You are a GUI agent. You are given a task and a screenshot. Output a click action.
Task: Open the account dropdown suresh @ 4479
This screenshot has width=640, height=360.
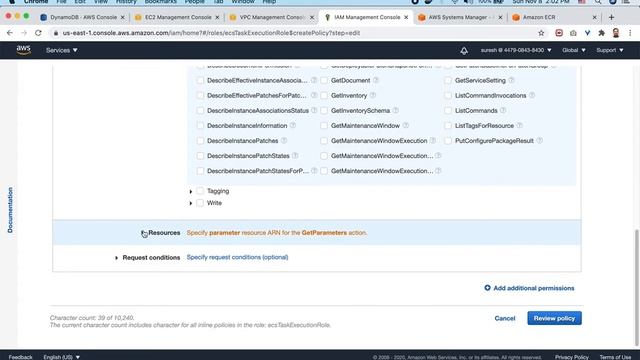click(x=516, y=50)
